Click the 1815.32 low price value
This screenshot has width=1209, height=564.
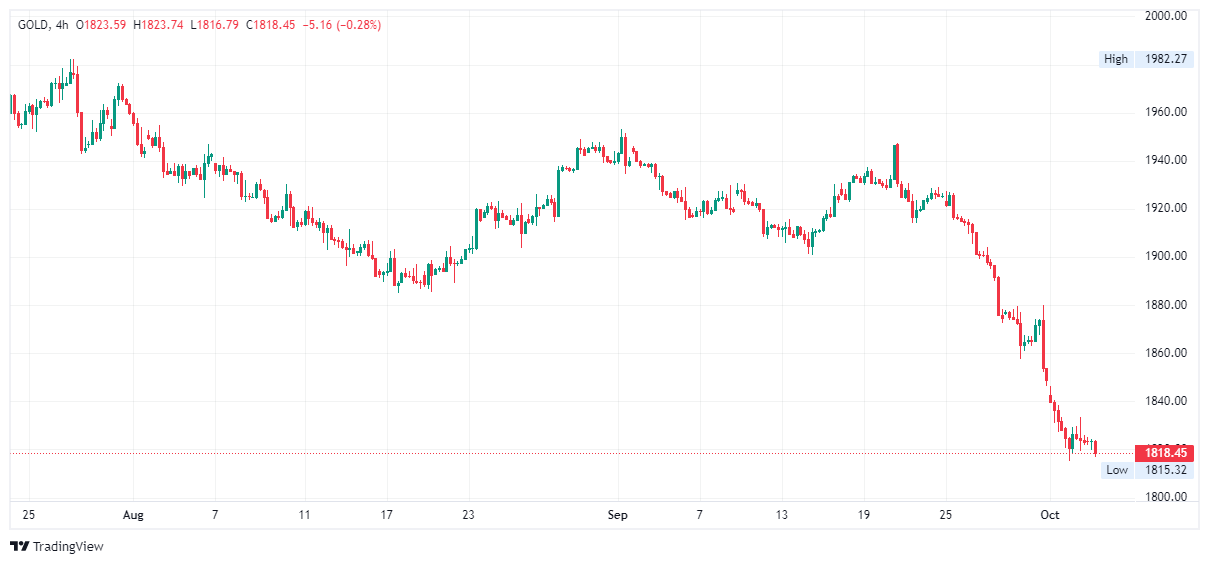tap(1165, 470)
